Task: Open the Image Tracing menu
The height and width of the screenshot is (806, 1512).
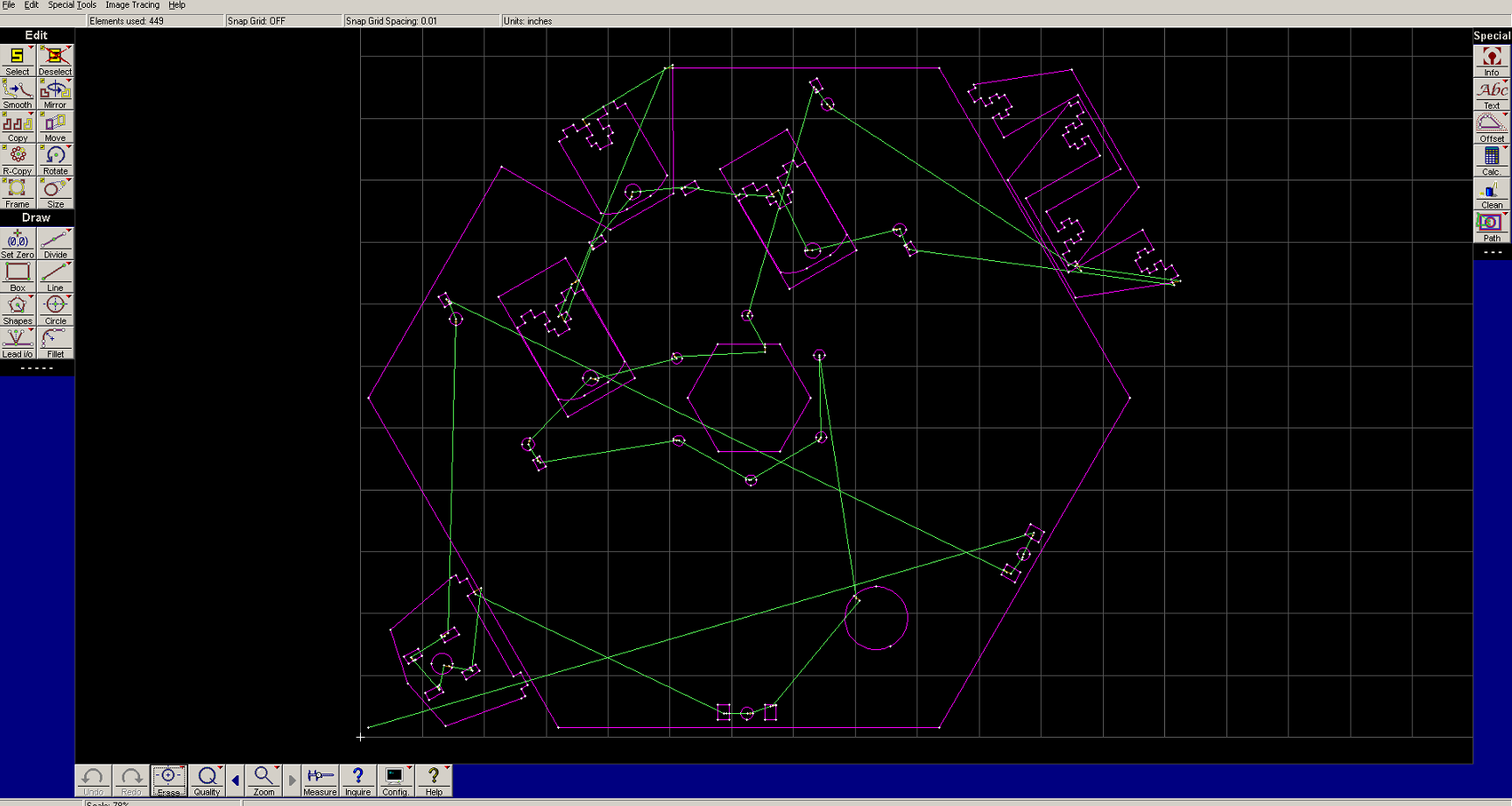Action: tap(132, 5)
